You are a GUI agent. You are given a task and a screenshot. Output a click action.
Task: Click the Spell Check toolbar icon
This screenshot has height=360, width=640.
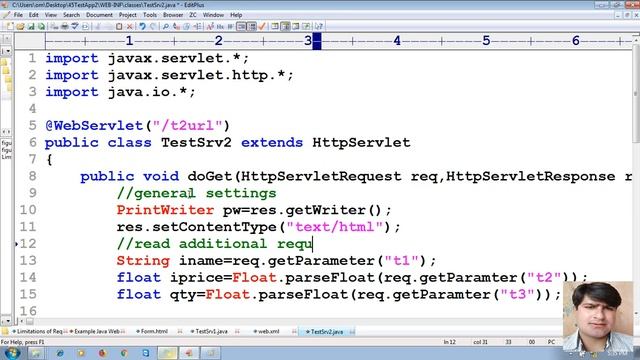tap(75, 27)
